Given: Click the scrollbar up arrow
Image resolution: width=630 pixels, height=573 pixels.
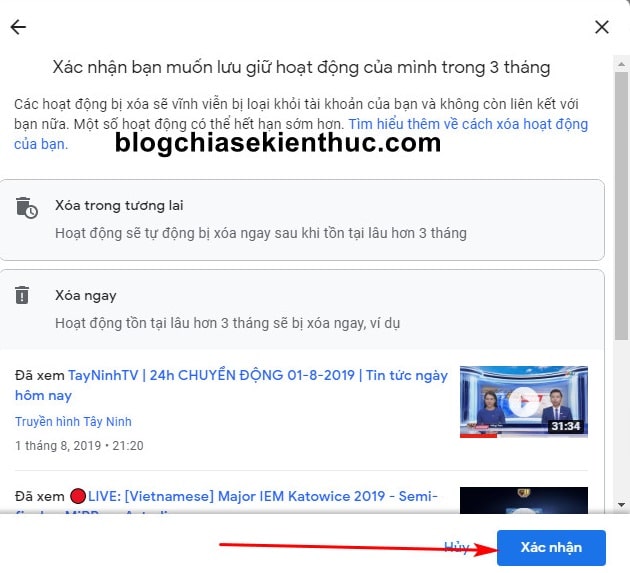Looking at the screenshot, I should (621, 64).
